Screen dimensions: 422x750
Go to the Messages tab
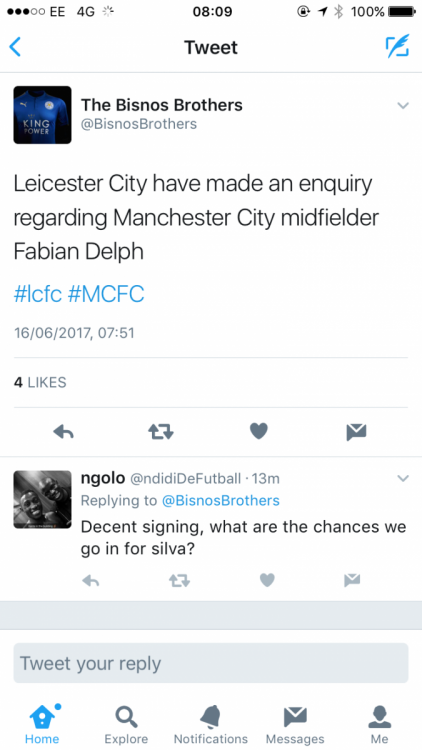click(x=295, y=725)
